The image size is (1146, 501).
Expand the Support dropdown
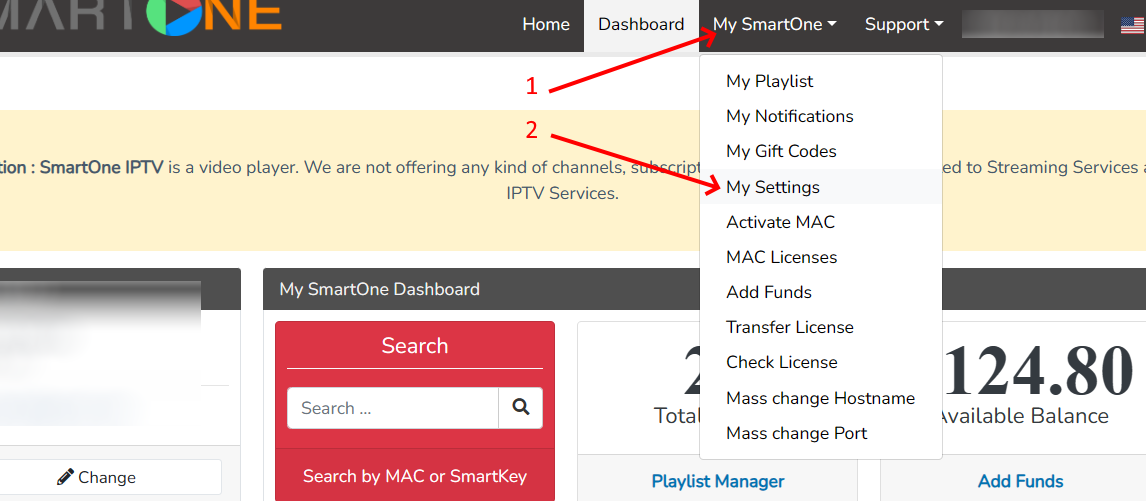click(x=904, y=24)
